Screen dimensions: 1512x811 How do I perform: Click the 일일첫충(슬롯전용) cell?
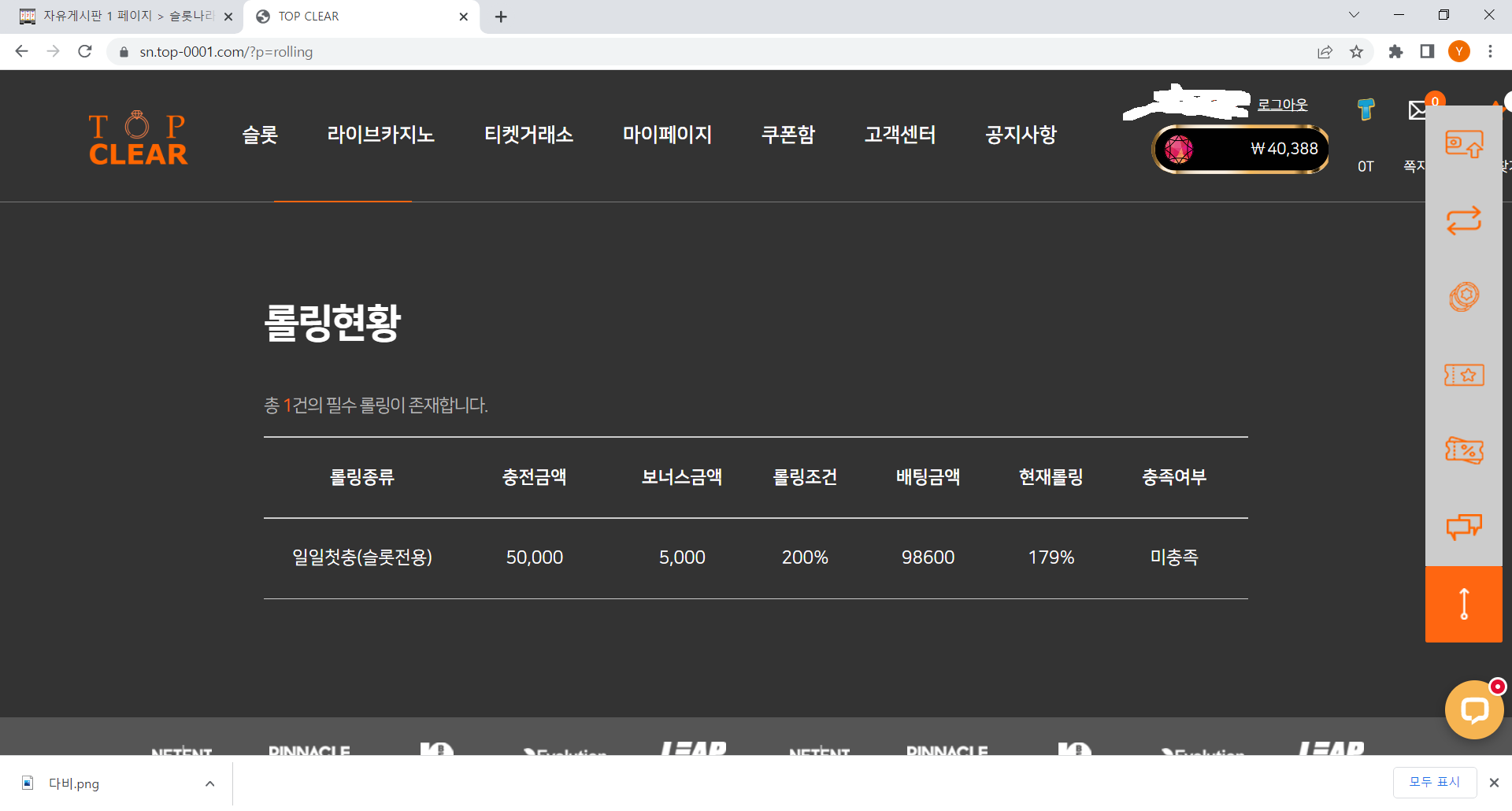[x=362, y=557]
